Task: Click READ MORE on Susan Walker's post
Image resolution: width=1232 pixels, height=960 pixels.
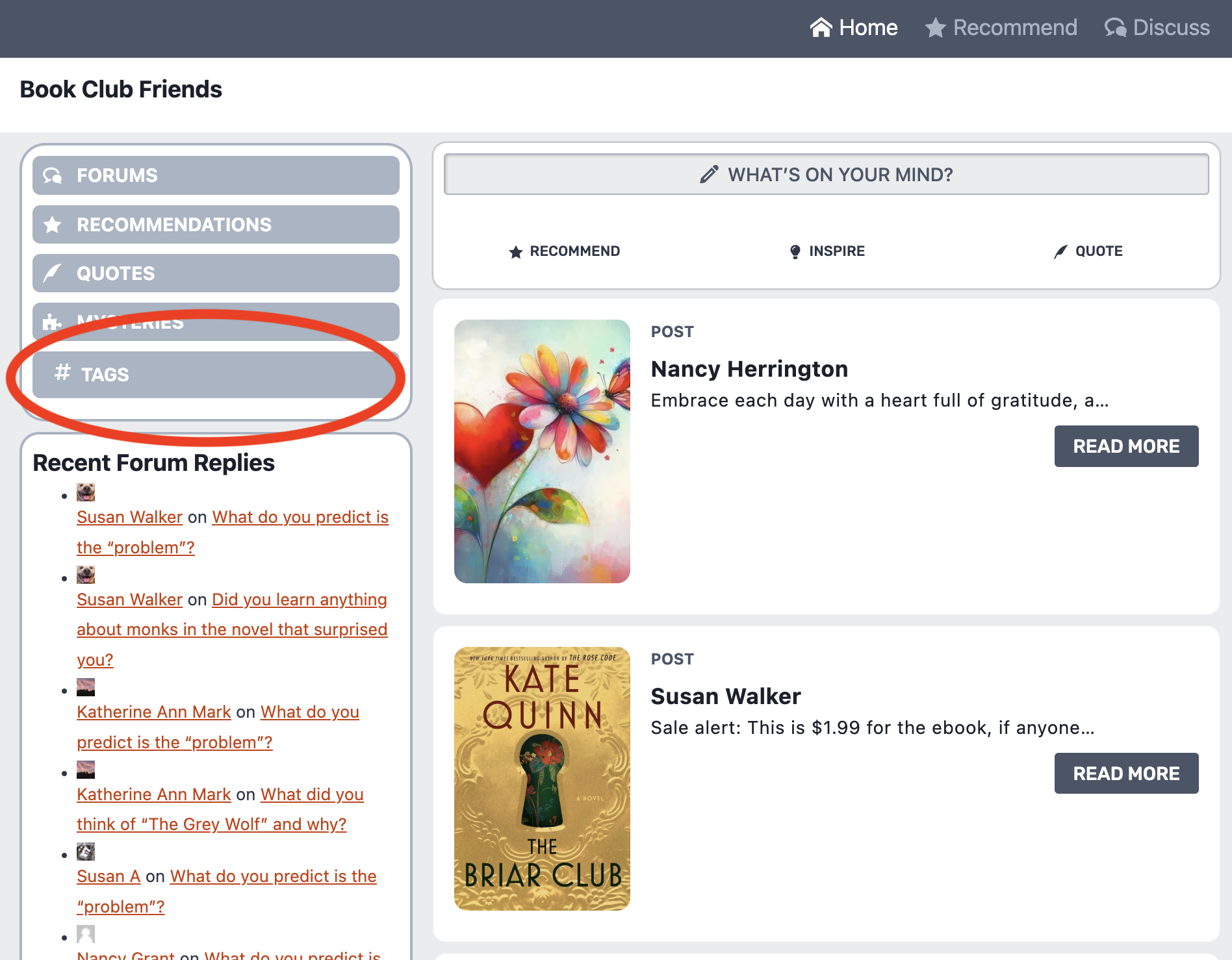Action: pyautogui.click(x=1126, y=774)
